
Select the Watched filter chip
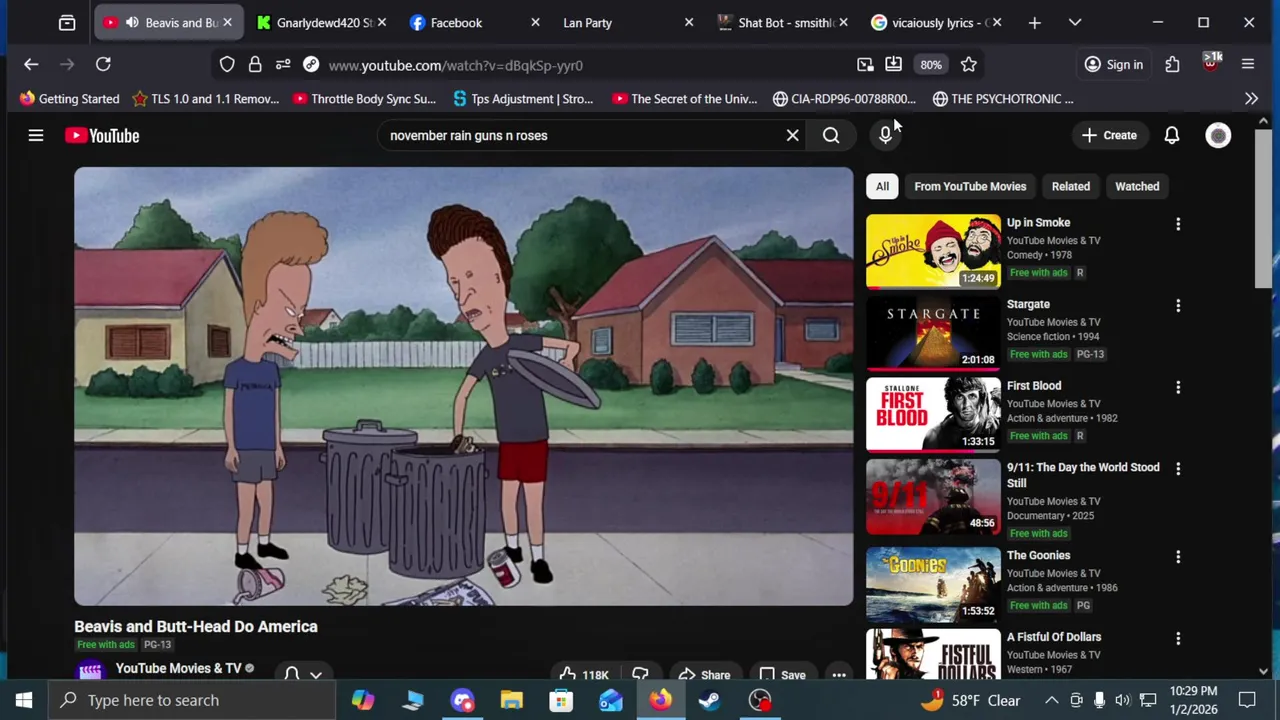[1137, 186]
